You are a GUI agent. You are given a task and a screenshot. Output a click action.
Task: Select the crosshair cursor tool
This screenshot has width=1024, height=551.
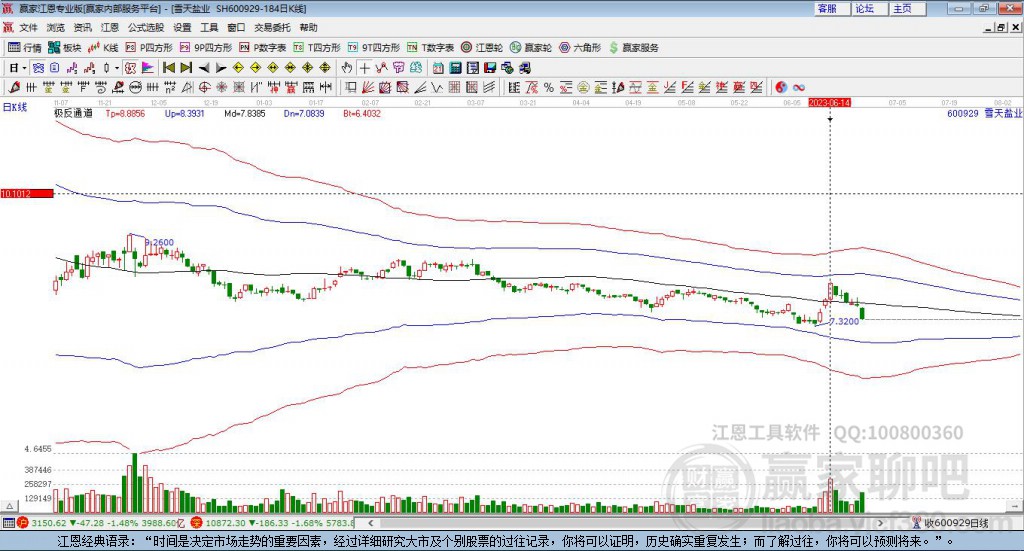point(364,68)
